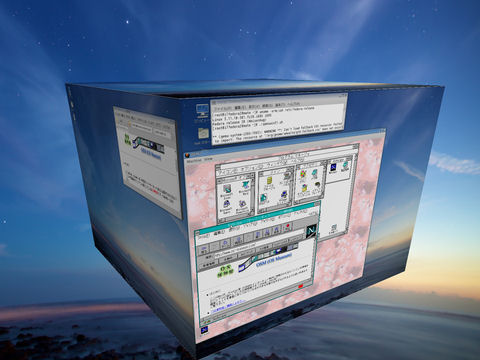Open Microsoft Excel icon in Program Manager
Screen dimensions: 480x360
coord(227,190)
